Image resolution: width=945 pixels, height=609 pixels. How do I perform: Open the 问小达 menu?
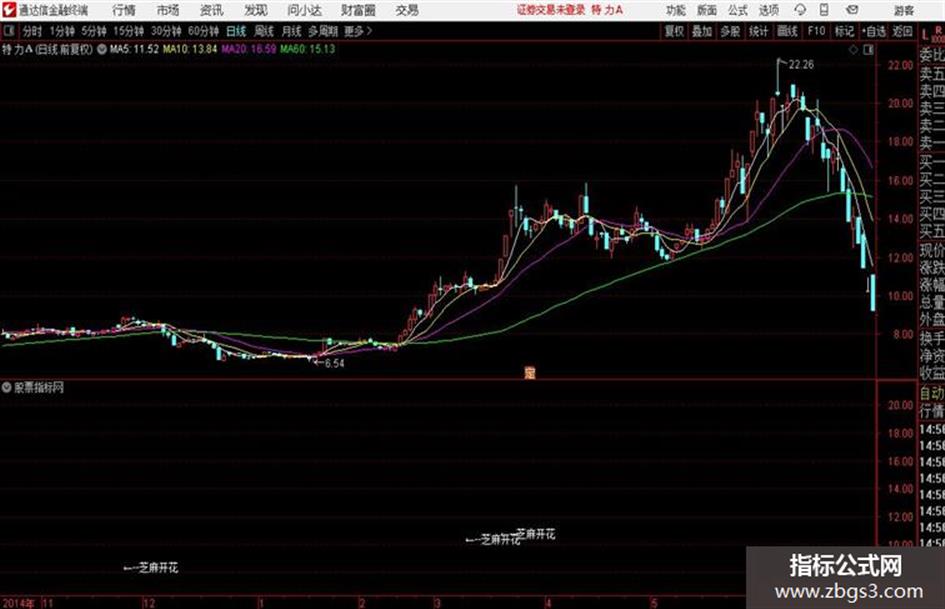point(304,10)
